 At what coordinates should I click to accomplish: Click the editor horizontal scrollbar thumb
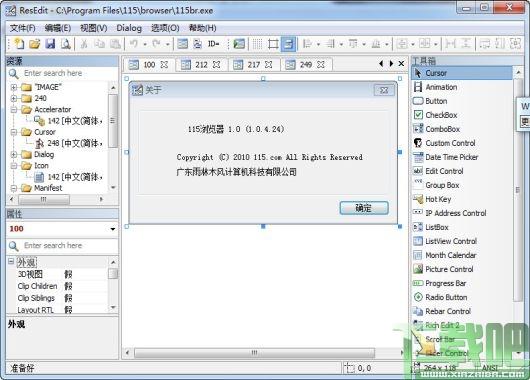pyautogui.click(x=254, y=353)
